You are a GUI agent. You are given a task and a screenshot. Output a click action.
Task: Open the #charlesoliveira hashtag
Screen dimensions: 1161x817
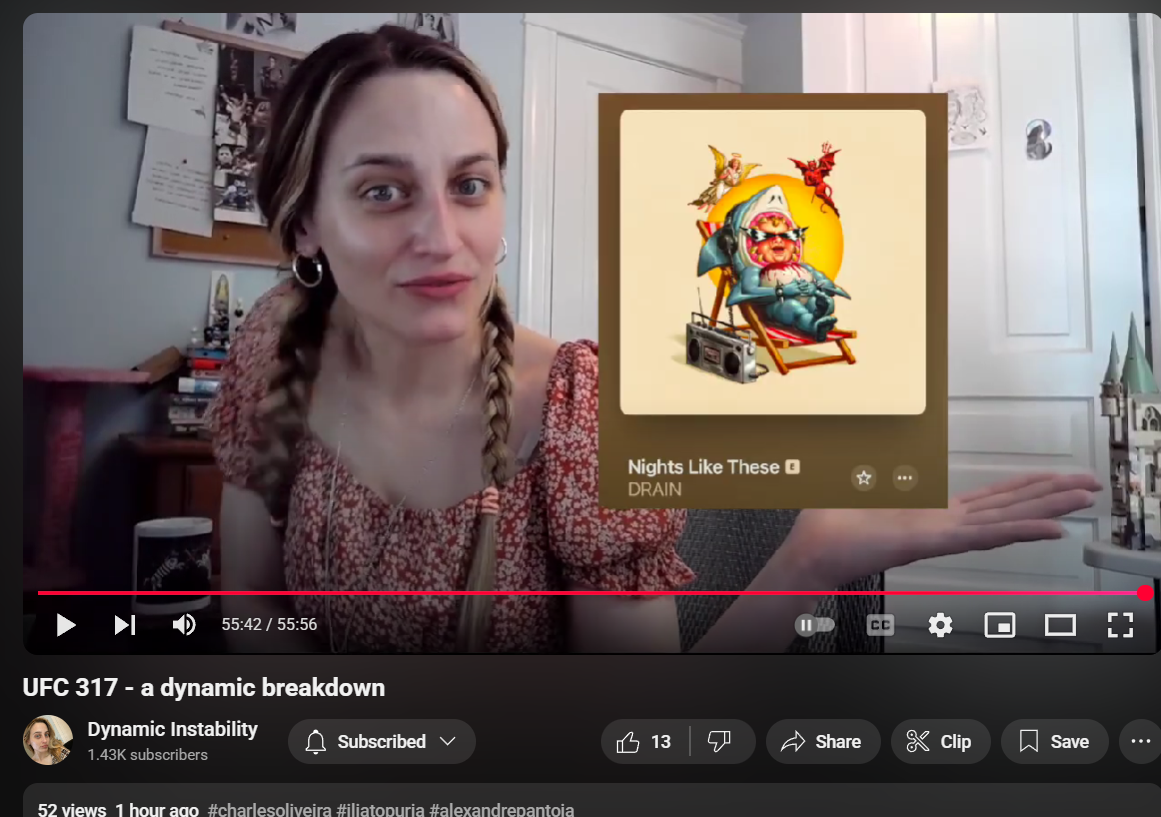point(270,810)
